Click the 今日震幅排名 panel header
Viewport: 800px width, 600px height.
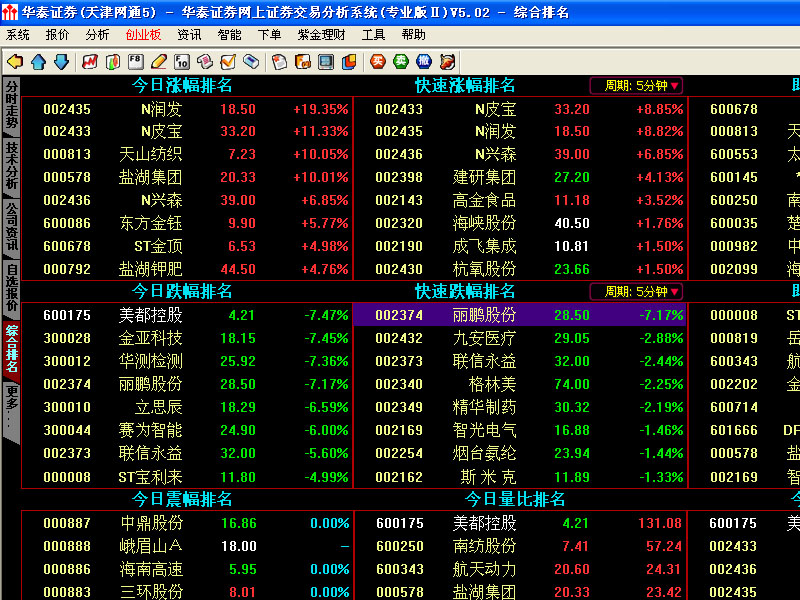pyautogui.click(x=182, y=499)
